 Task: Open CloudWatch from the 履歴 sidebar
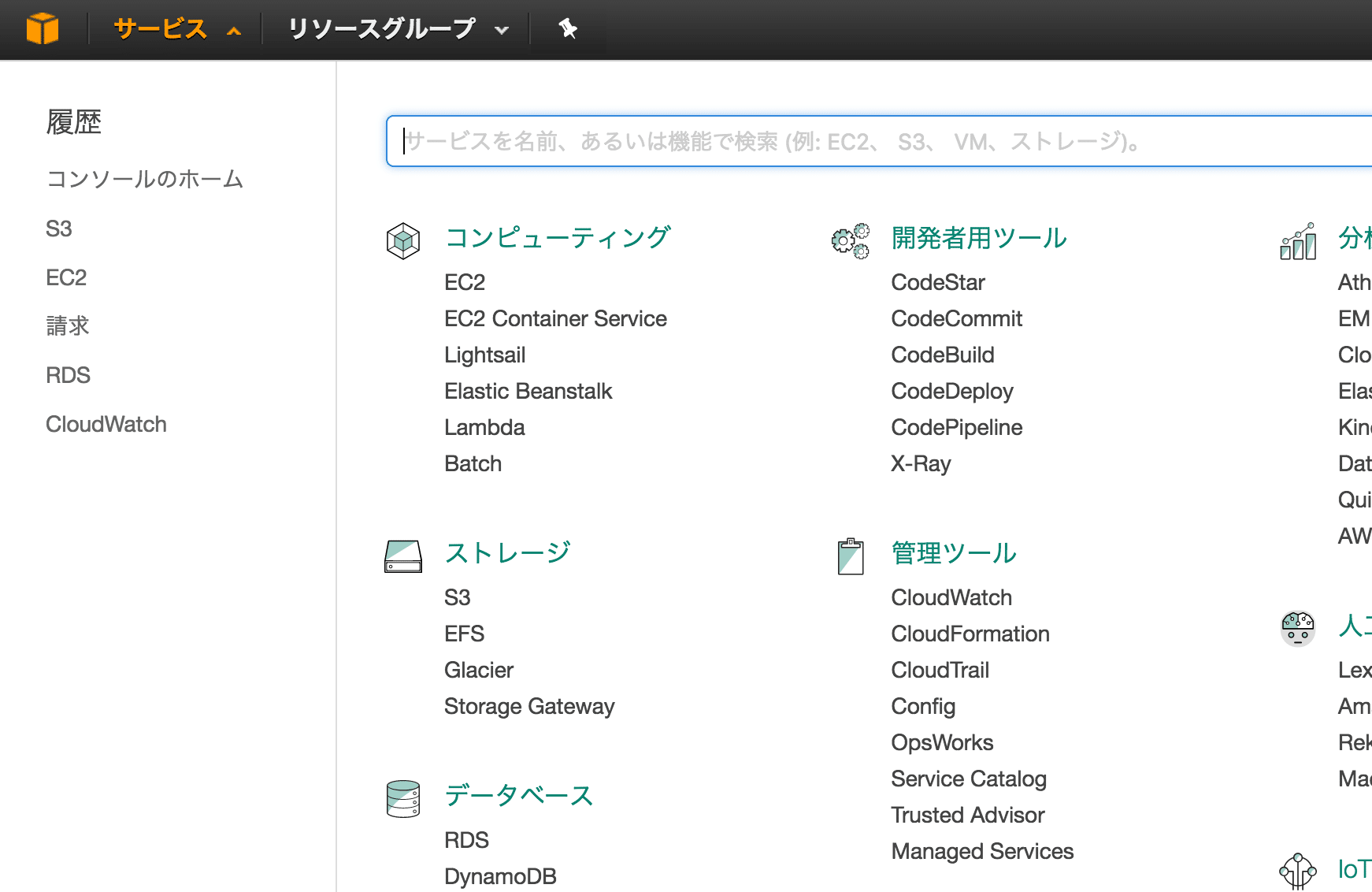tap(106, 424)
